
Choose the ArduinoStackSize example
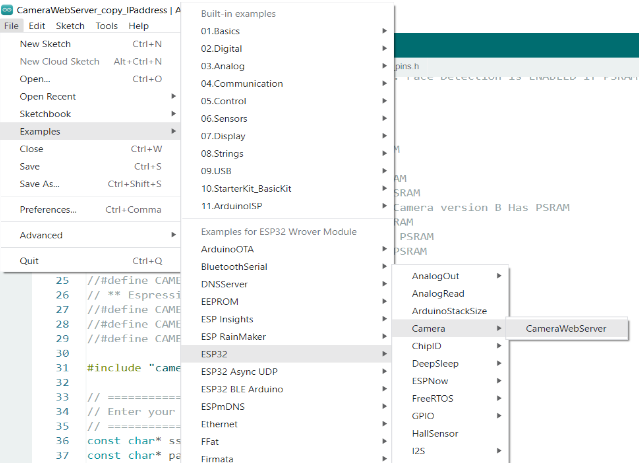coord(449,311)
